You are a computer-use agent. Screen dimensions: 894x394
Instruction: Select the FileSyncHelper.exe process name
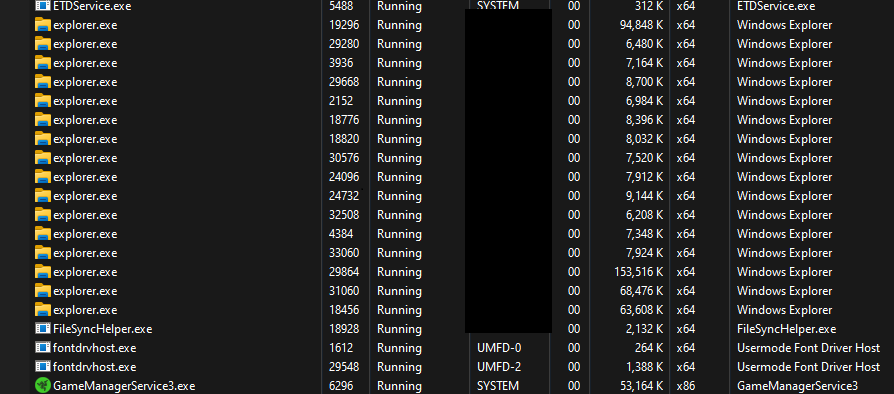tap(103, 329)
